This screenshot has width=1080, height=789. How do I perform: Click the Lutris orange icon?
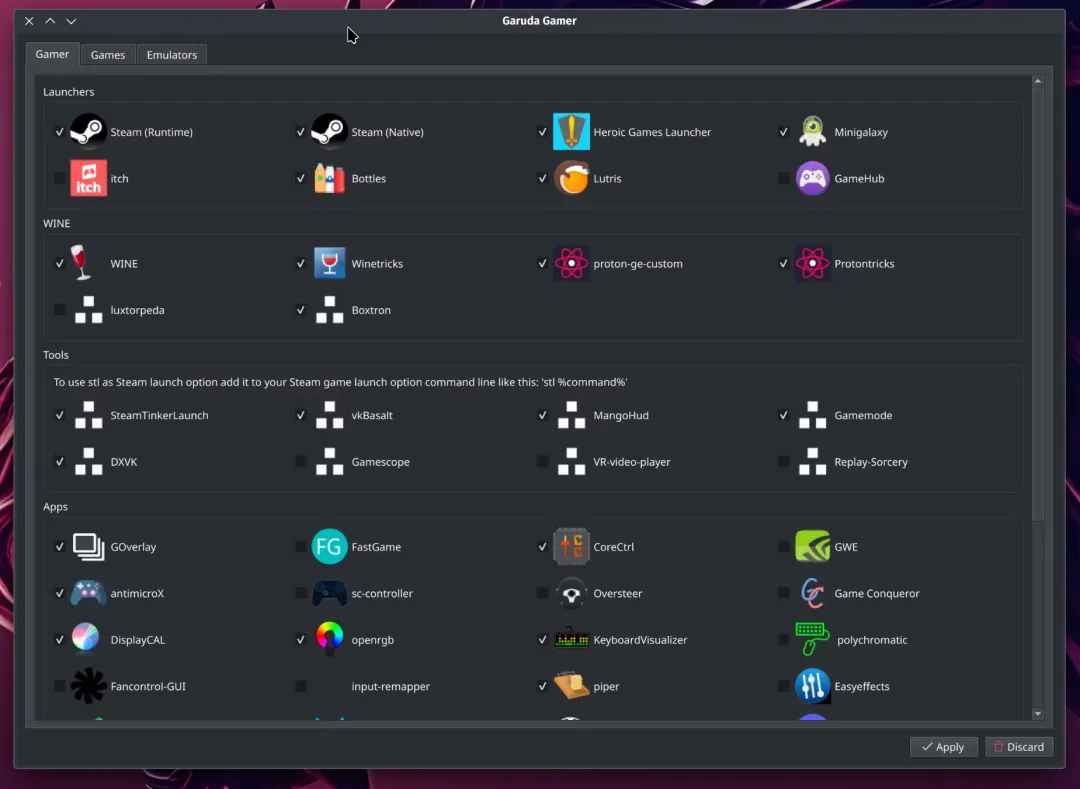pos(571,178)
